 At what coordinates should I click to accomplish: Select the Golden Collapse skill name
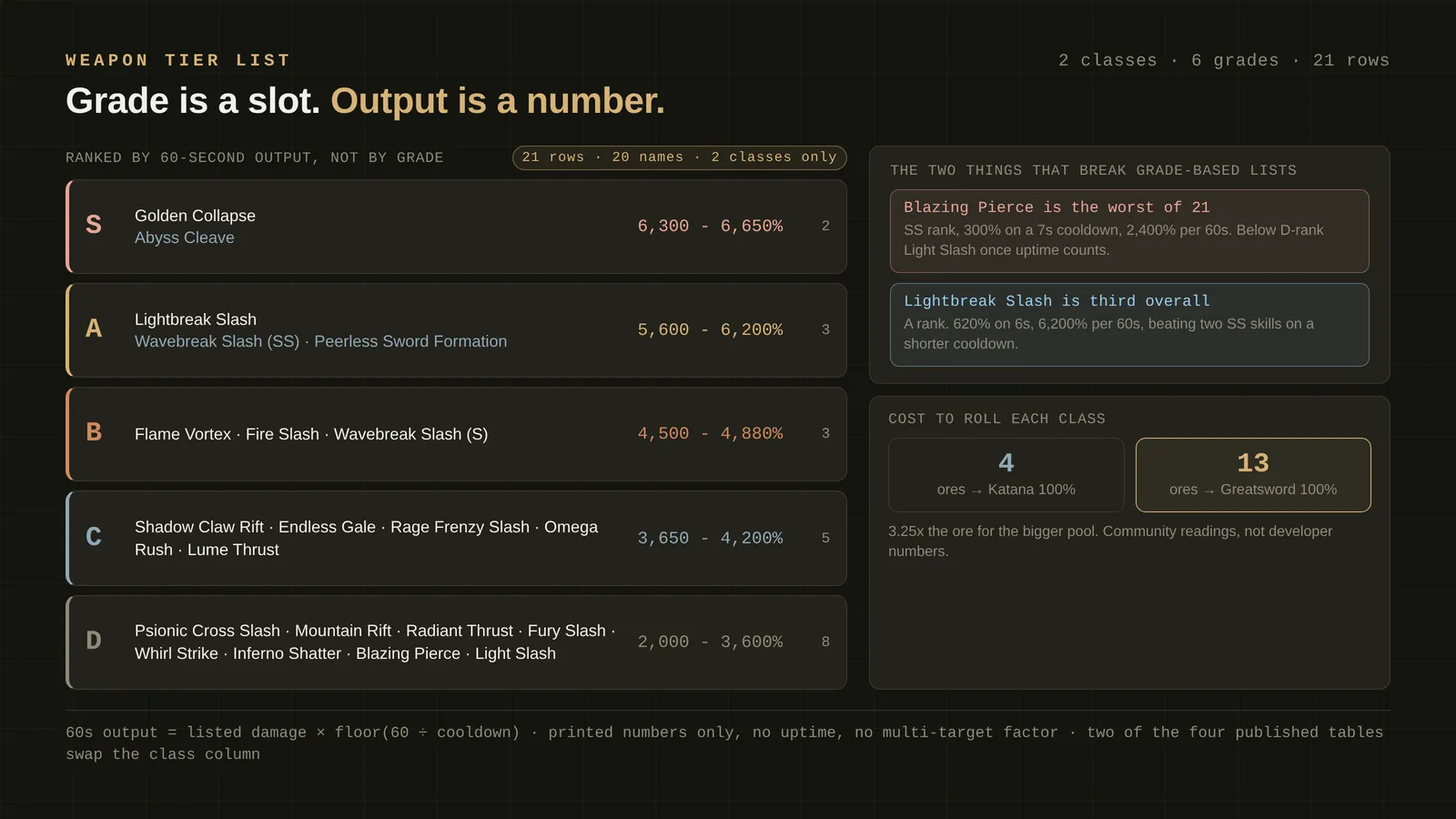coord(195,216)
